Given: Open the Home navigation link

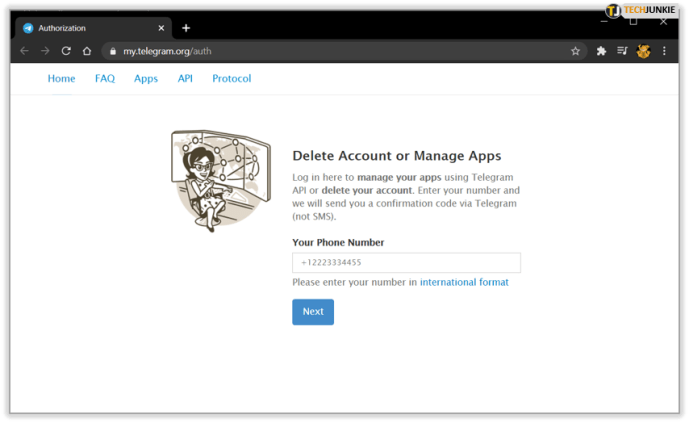Looking at the screenshot, I should (62, 79).
